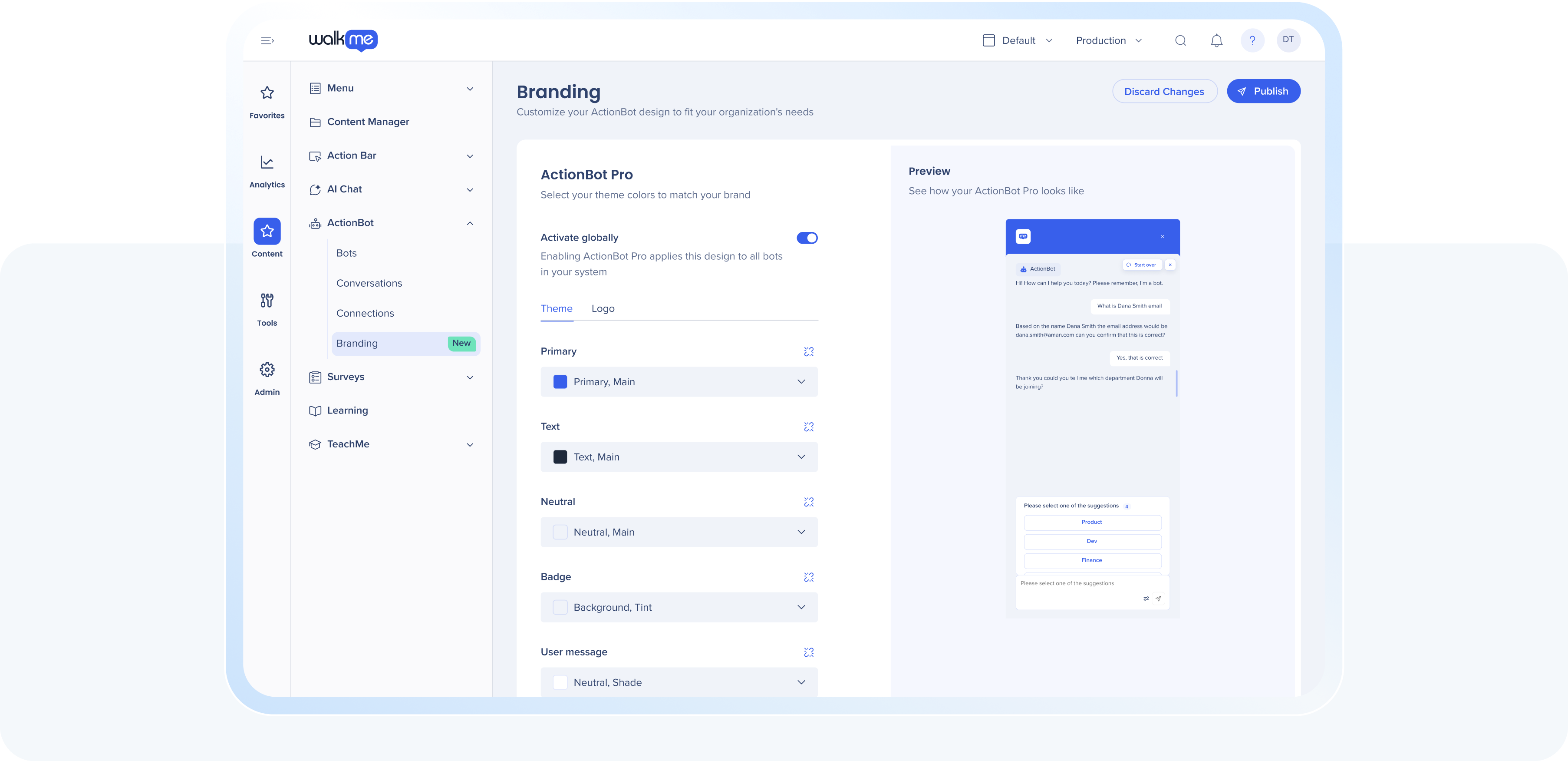
Task: Open the Production environment dropdown
Action: (1108, 41)
